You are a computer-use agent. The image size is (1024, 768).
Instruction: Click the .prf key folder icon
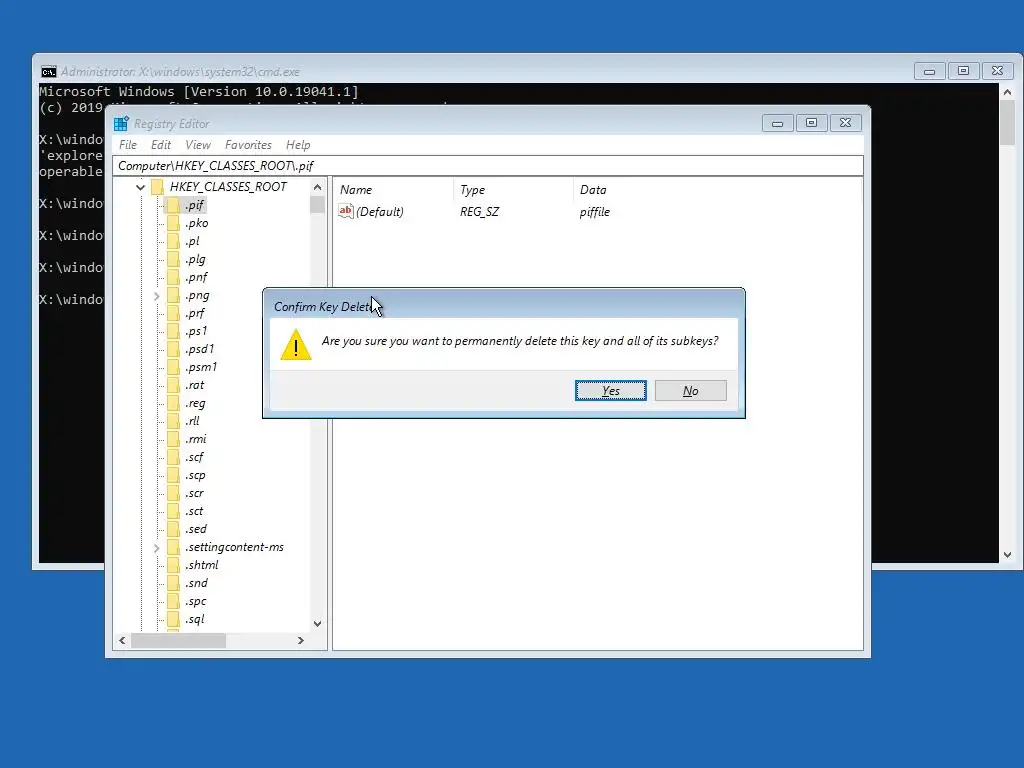173,313
